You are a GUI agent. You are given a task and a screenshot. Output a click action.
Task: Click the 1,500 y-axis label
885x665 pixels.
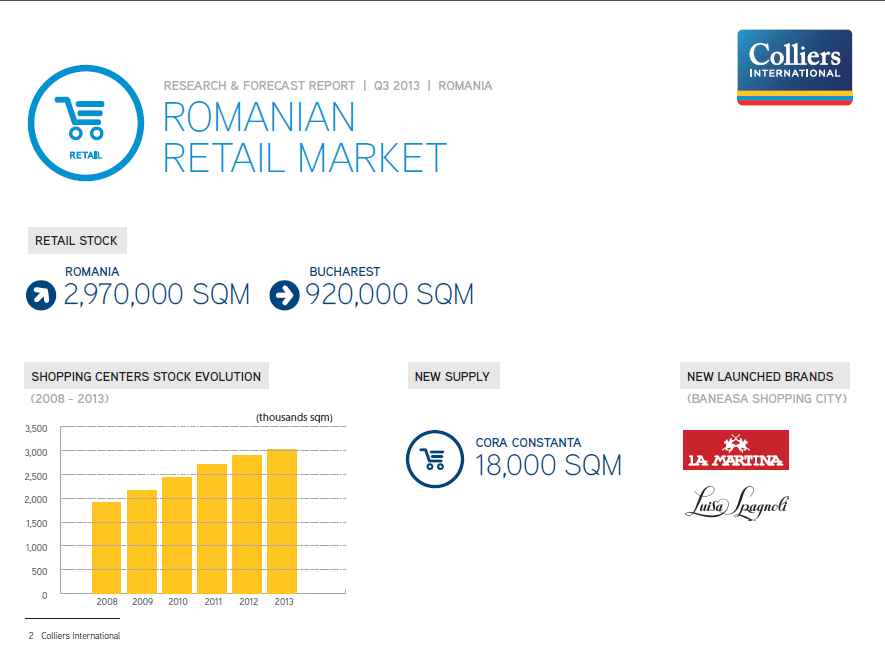36,523
